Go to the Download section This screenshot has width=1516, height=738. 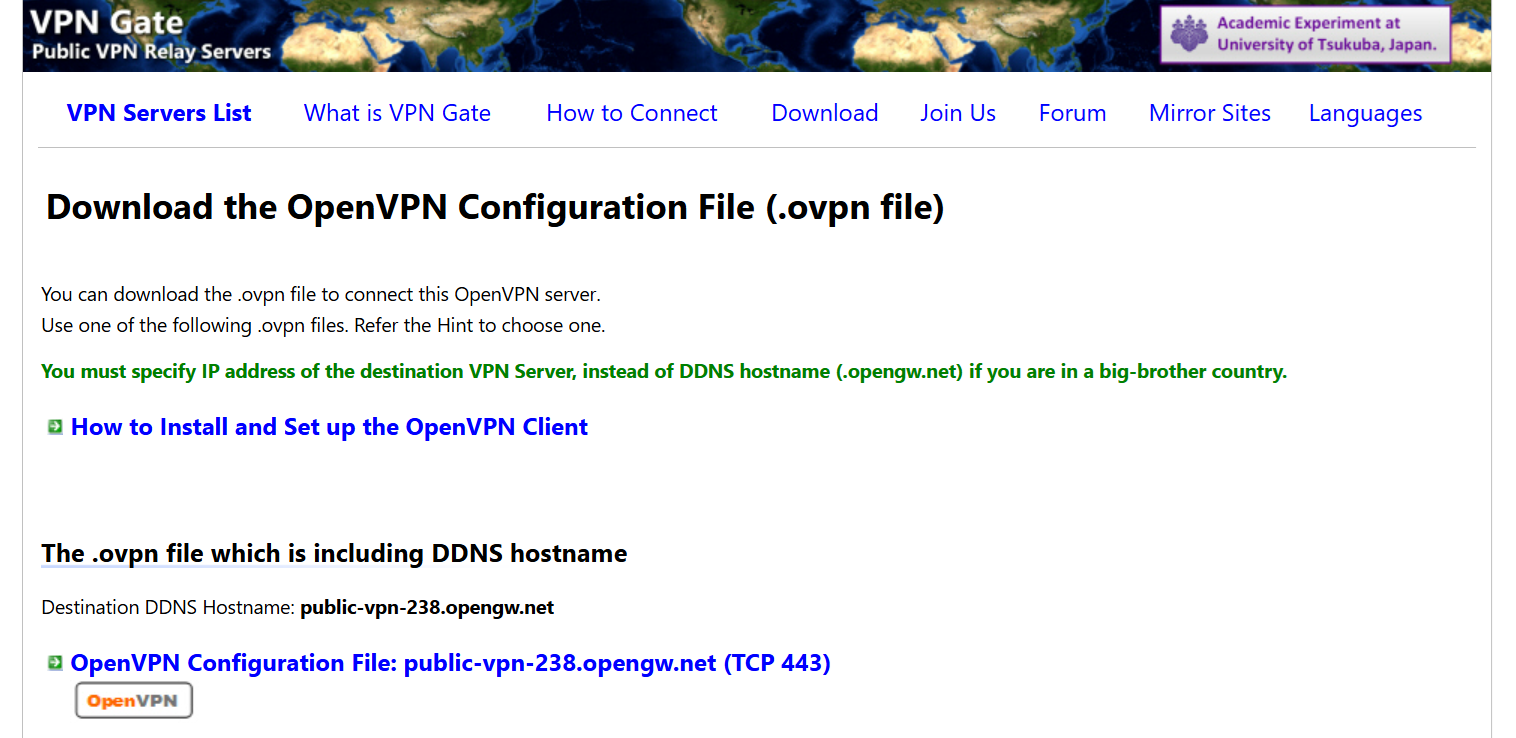824,113
